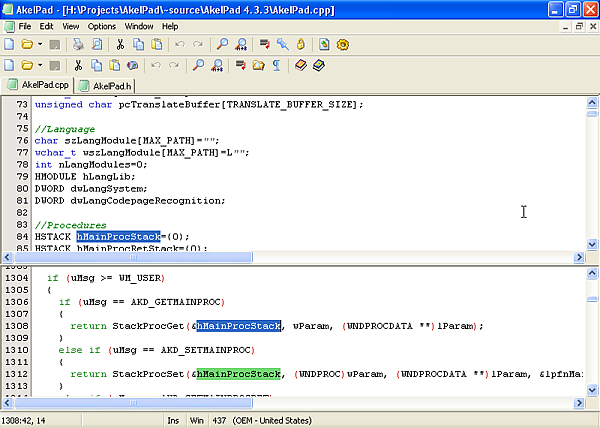Viewport: 600px width, 428px height.
Task: Click line number 1310 in gutter
Action: click(16, 350)
